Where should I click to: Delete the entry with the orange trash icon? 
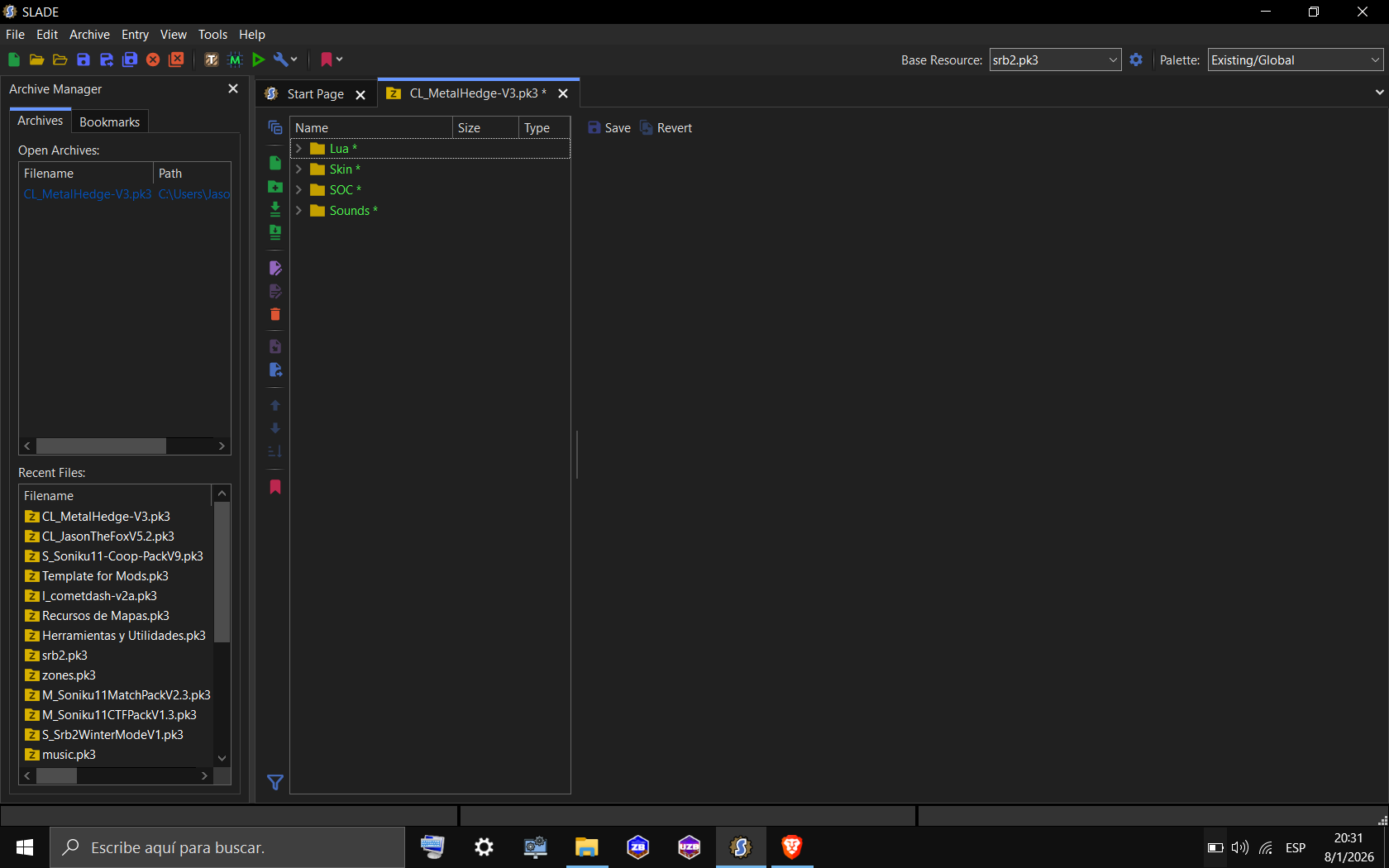(275, 314)
